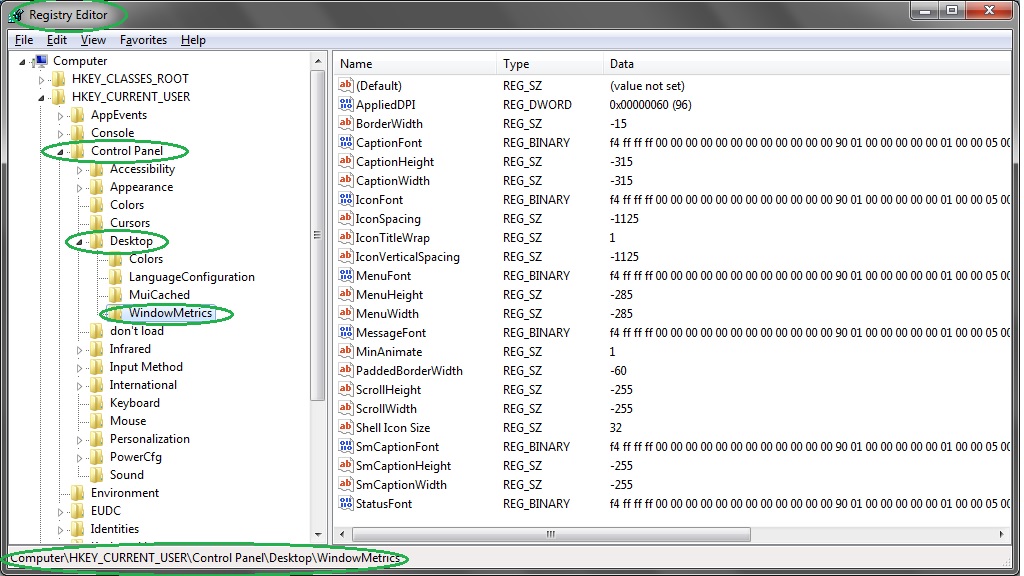Click the tree pane scroll-down arrow
The width and height of the screenshot is (1024, 576).
coord(318,534)
